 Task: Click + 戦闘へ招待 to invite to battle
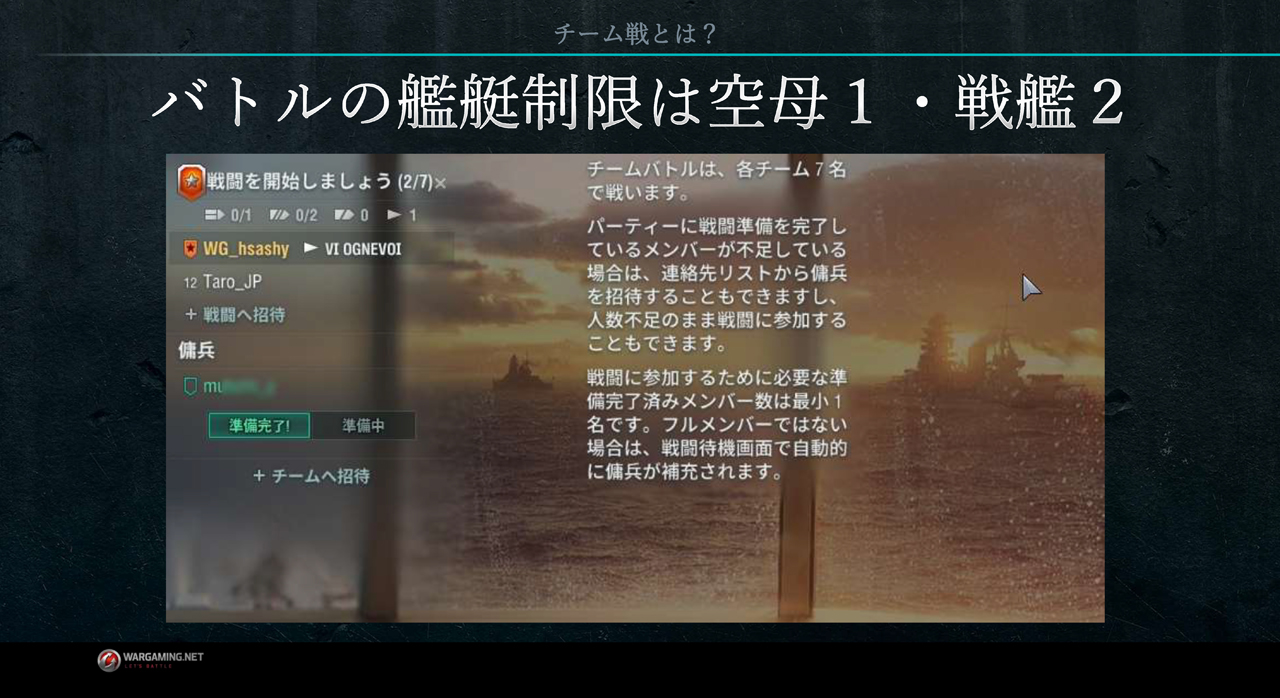tap(235, 315)
